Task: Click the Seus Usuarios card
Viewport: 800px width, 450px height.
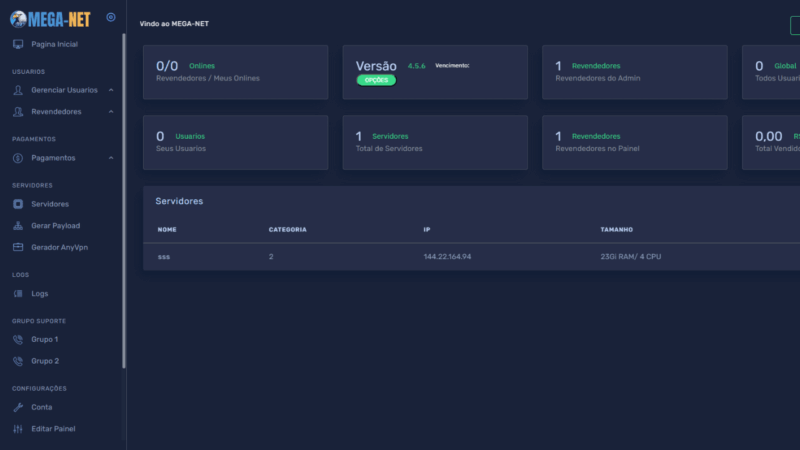Action: (236, 142)
